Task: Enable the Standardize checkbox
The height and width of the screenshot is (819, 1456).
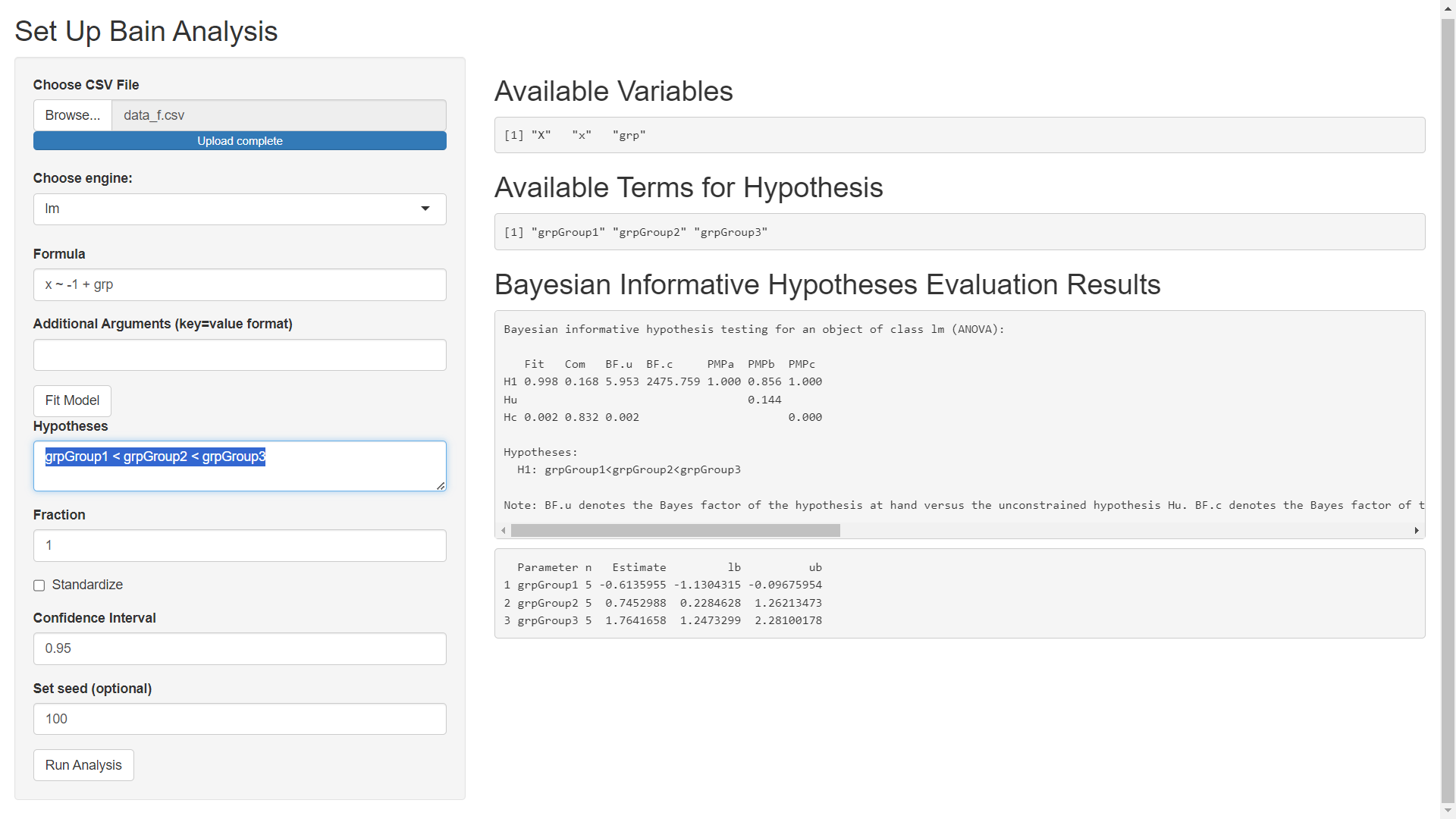Action: pyautogui.click(x=39, y=585)
